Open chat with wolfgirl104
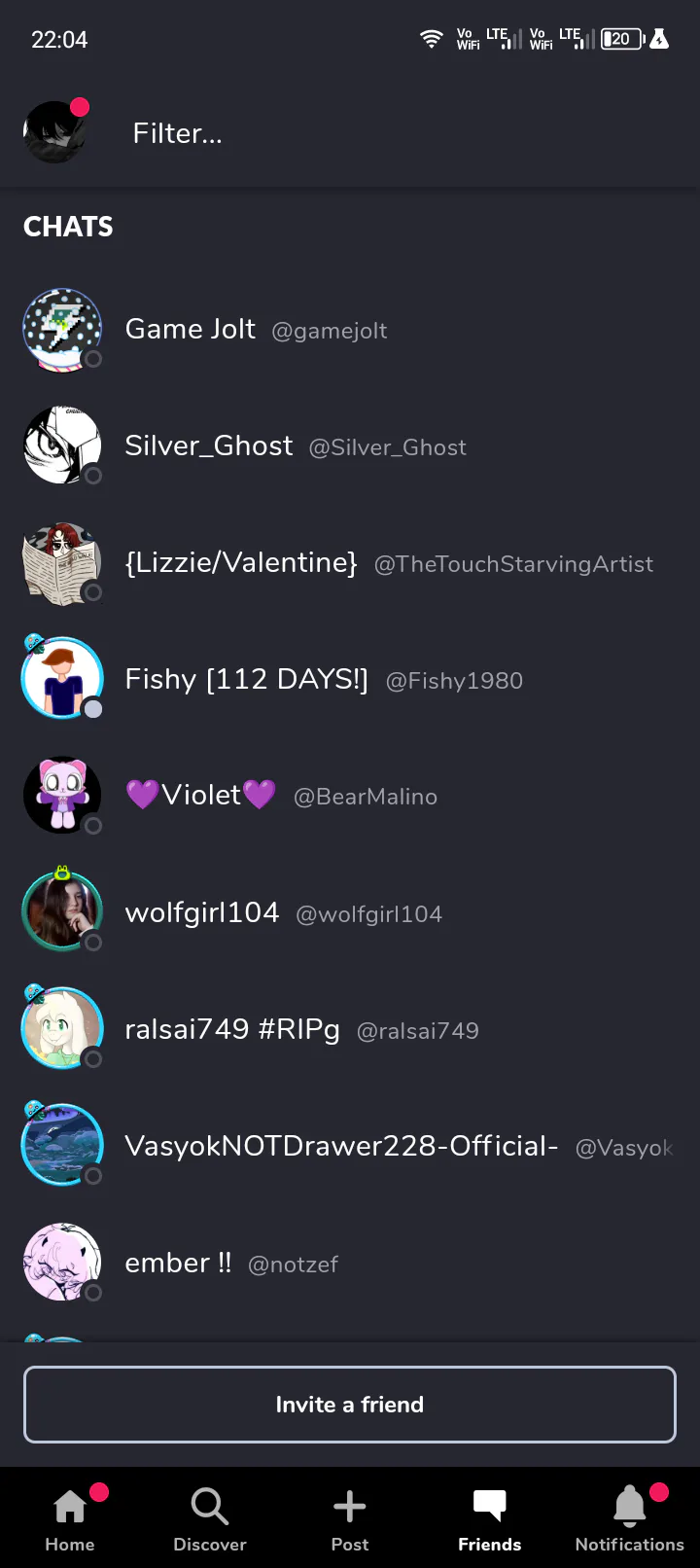The height and width of the screenshot is (1568, 700). point(350,913)
